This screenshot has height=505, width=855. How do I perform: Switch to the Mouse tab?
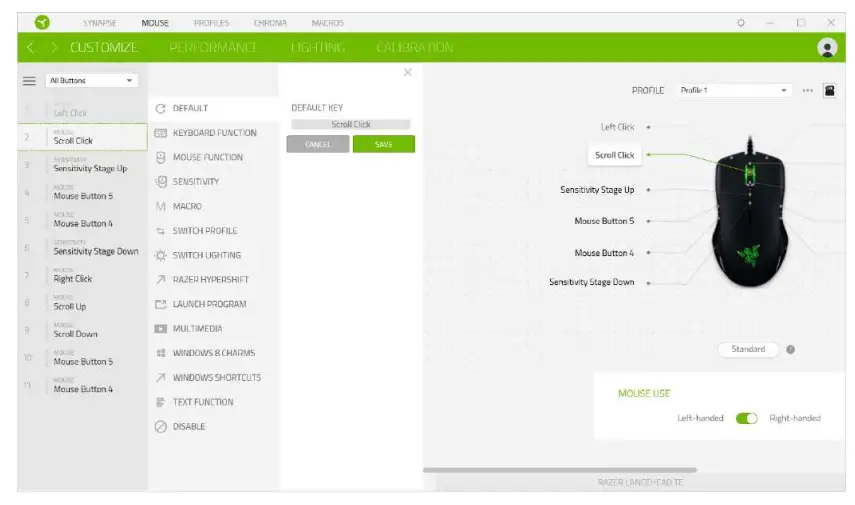[155, 23]
